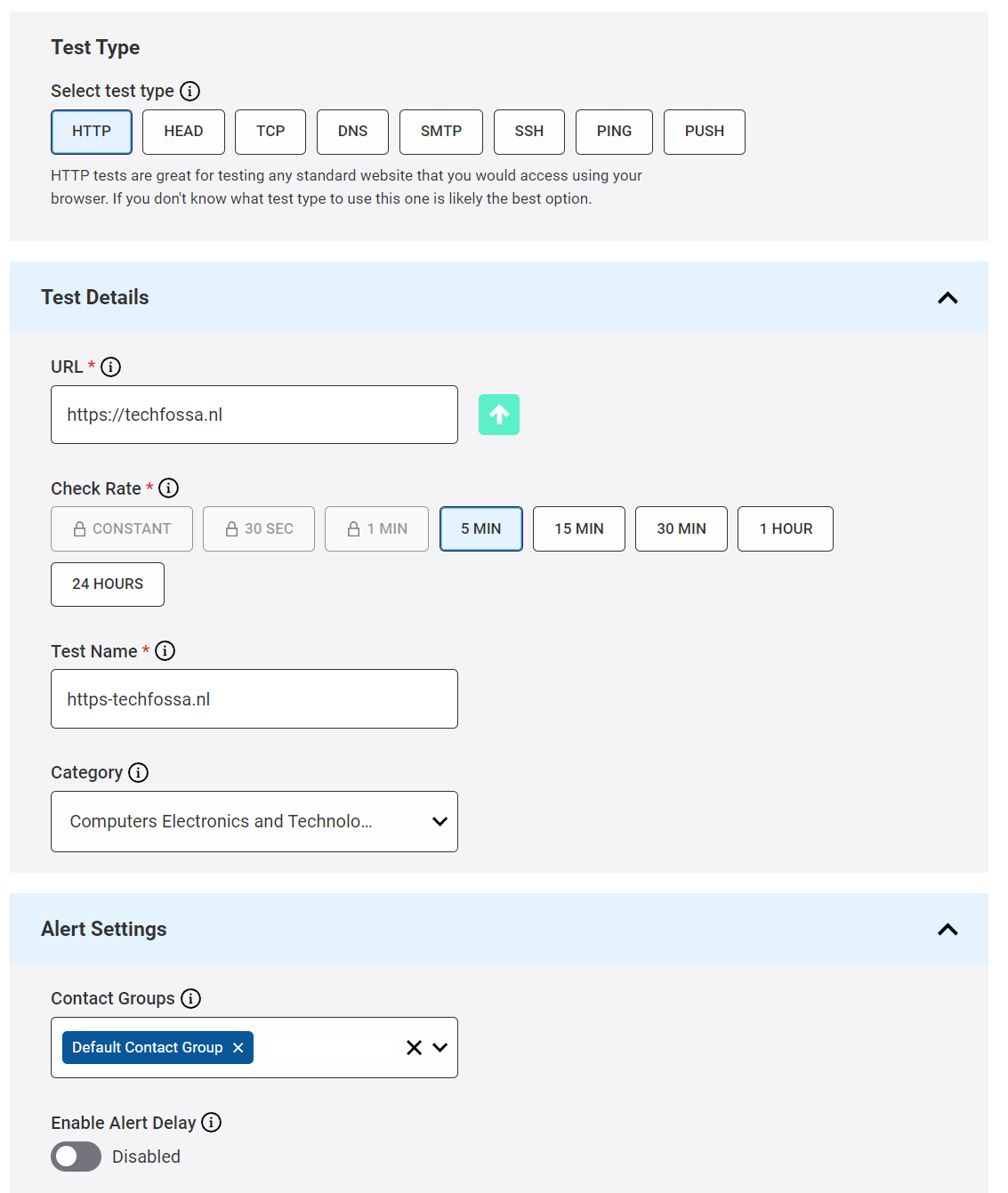
Task: Click the info icon beside Select test type
Action: pyautogui.click(x=190, y=91)
